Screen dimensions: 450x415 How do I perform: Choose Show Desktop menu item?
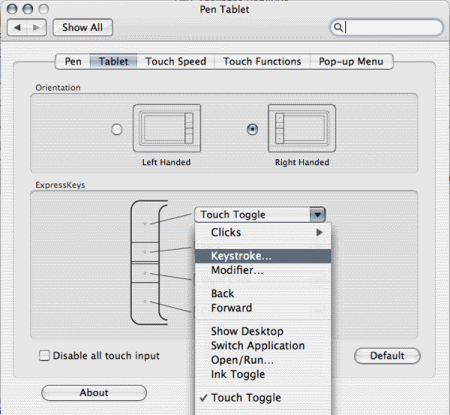tap(263, 331)
